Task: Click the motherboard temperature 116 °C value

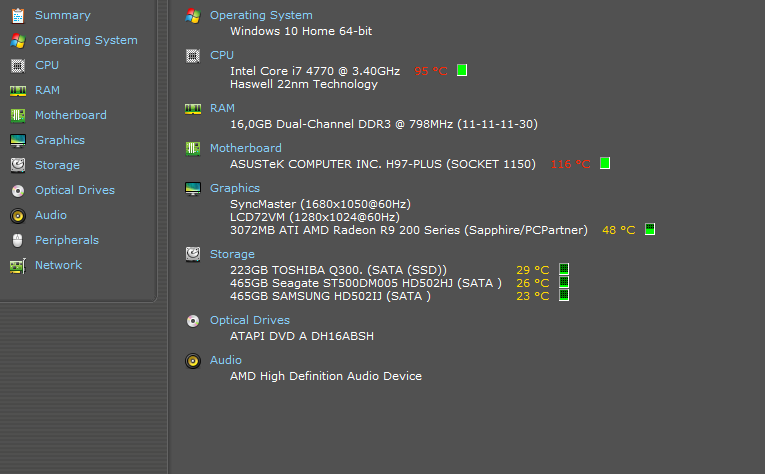Action: [571, 164]
